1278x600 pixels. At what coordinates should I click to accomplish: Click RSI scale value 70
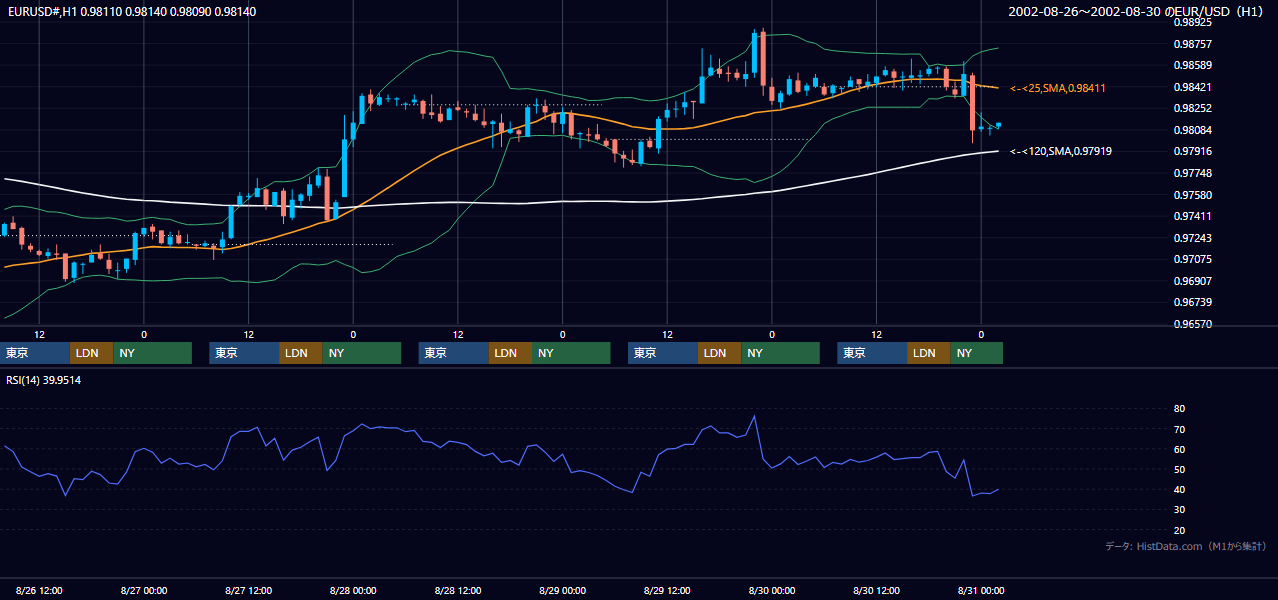(x=1179, y=429)
